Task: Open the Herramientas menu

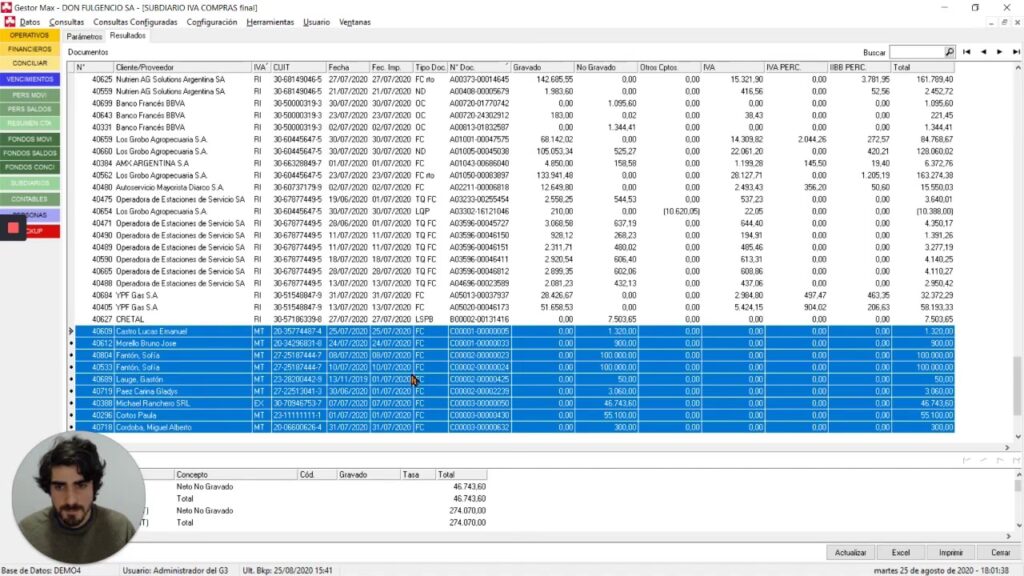Action: tap(270, 21)
